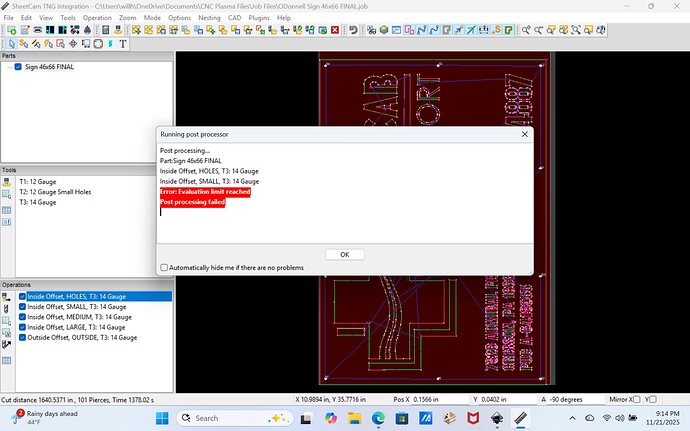Screen dimensions: 690x431
Task: Select tool T2: 12 Gauge Small Holes
Action: [56, 192]
